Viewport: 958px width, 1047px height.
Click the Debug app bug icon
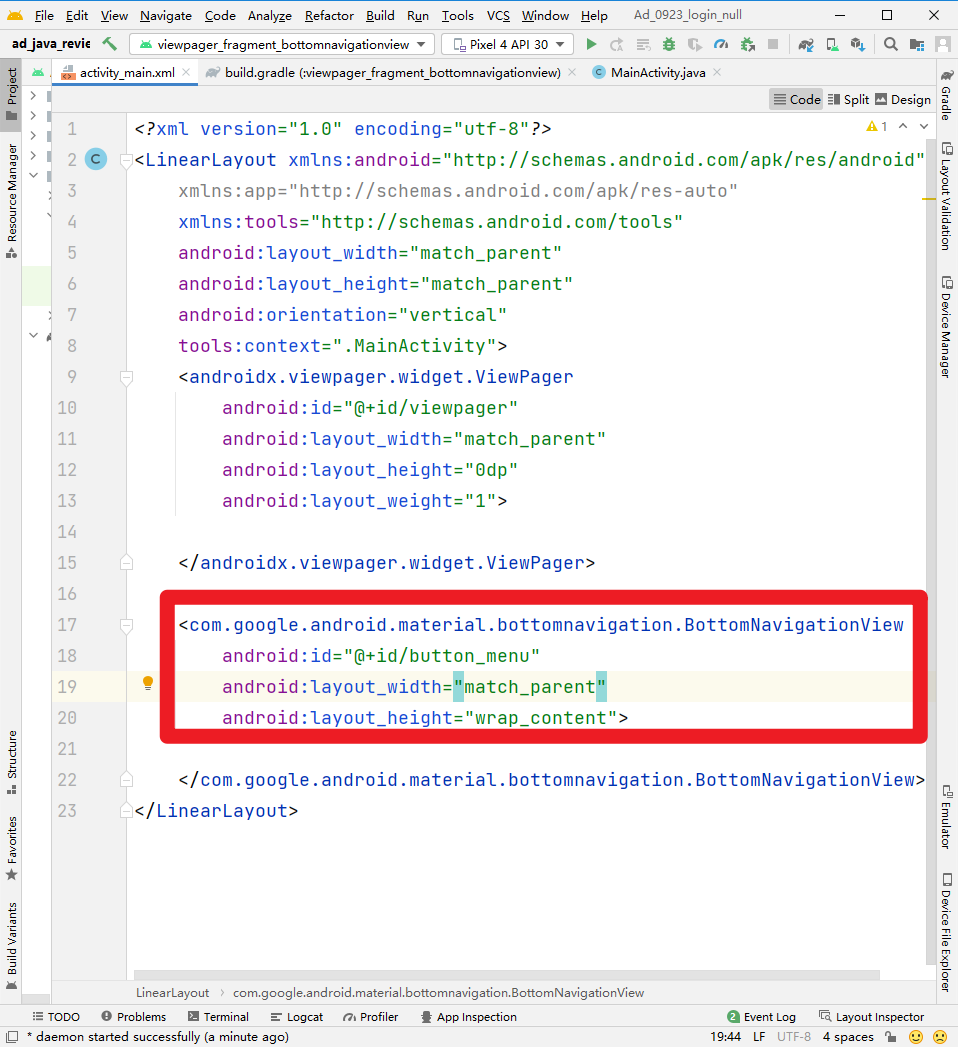point(668,44)
